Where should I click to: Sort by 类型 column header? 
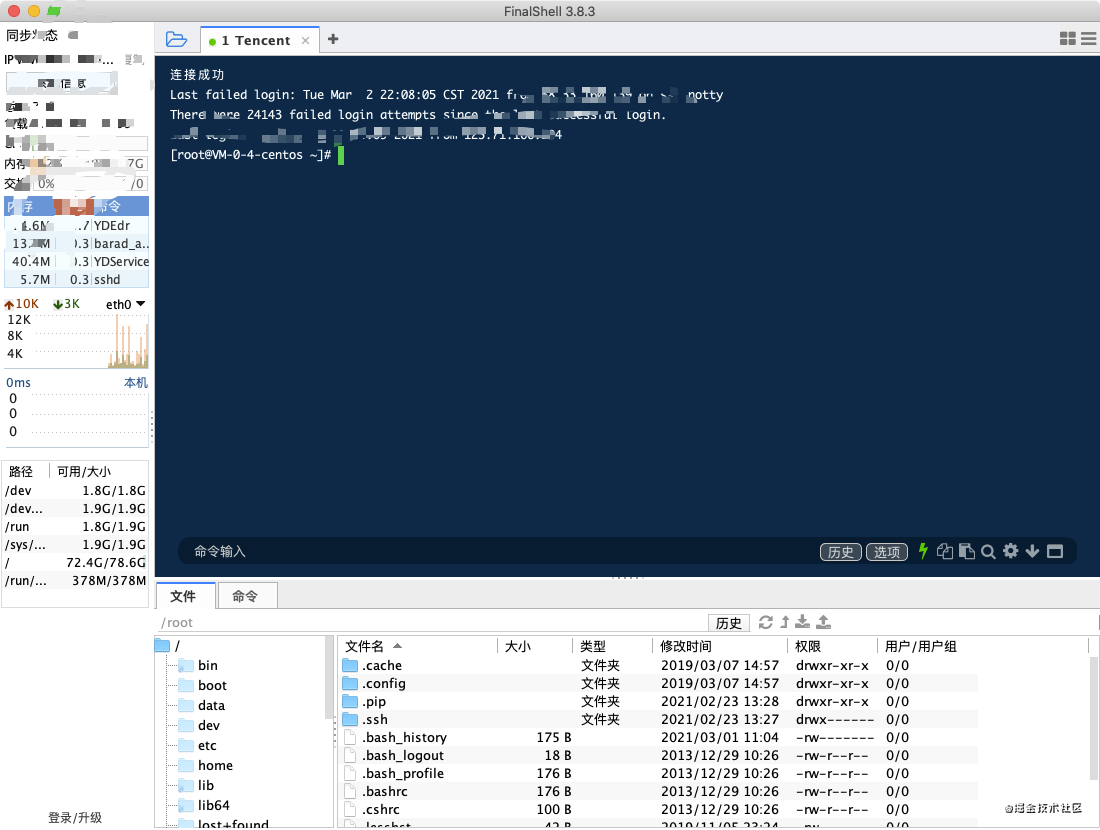[612, 646]
